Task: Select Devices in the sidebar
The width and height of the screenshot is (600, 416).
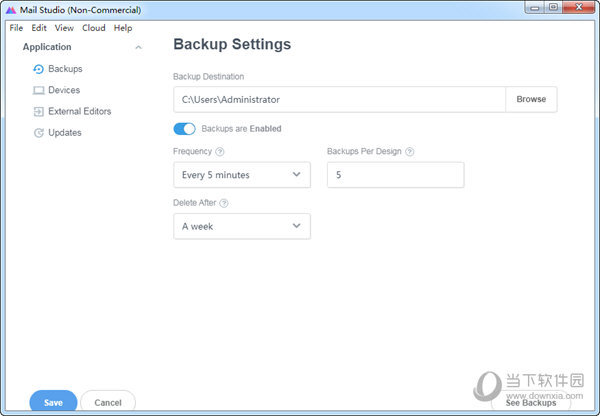Action: pyautogui.click(x=64, y=90)
